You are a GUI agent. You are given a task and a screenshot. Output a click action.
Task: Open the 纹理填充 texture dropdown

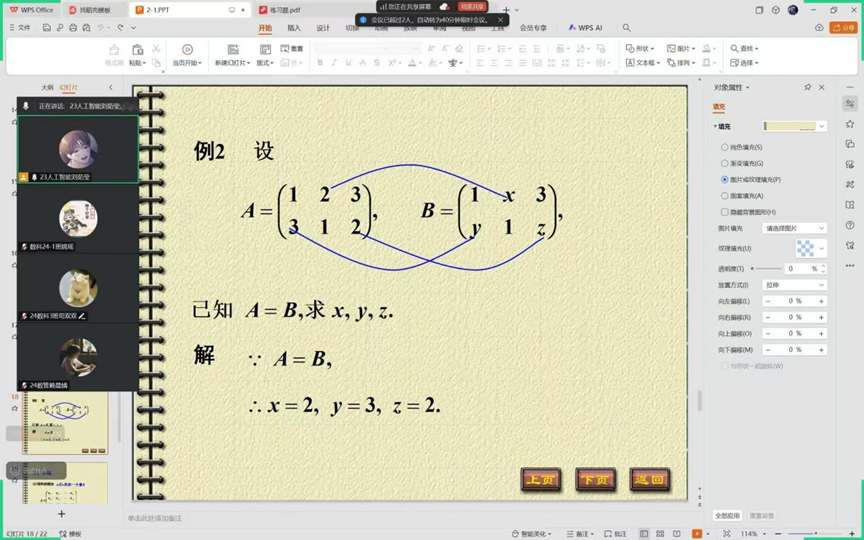tap(810, 248)
